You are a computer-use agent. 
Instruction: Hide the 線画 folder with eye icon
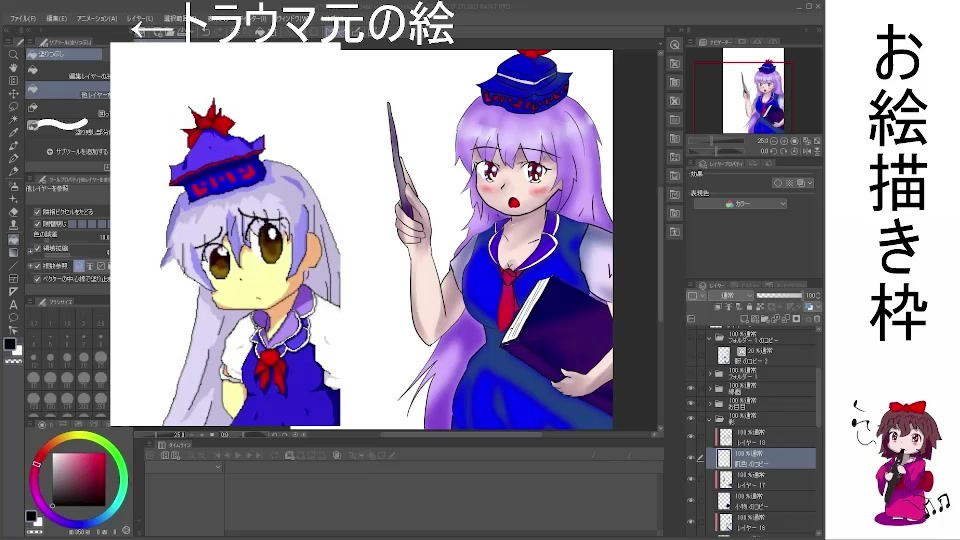(691, 388)
